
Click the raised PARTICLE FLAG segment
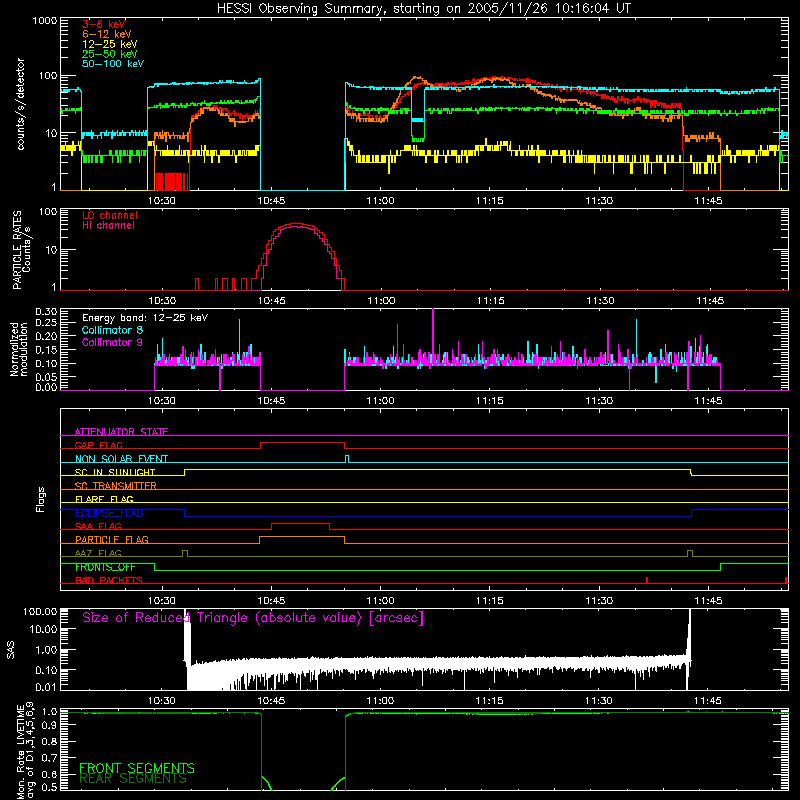click(x=302, y=537)
